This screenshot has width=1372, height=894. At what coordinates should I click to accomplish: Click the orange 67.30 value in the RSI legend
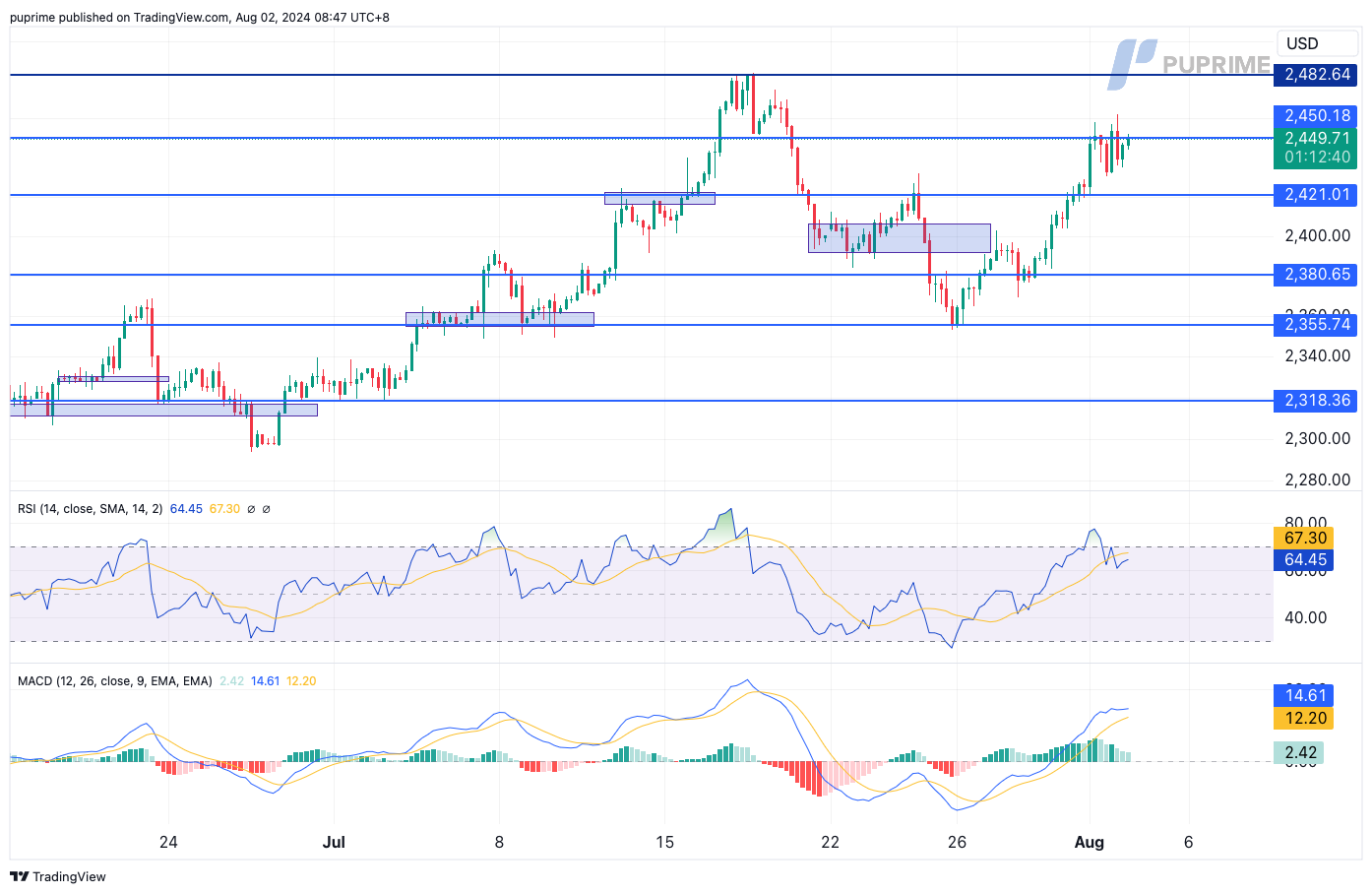coord(224,509)
